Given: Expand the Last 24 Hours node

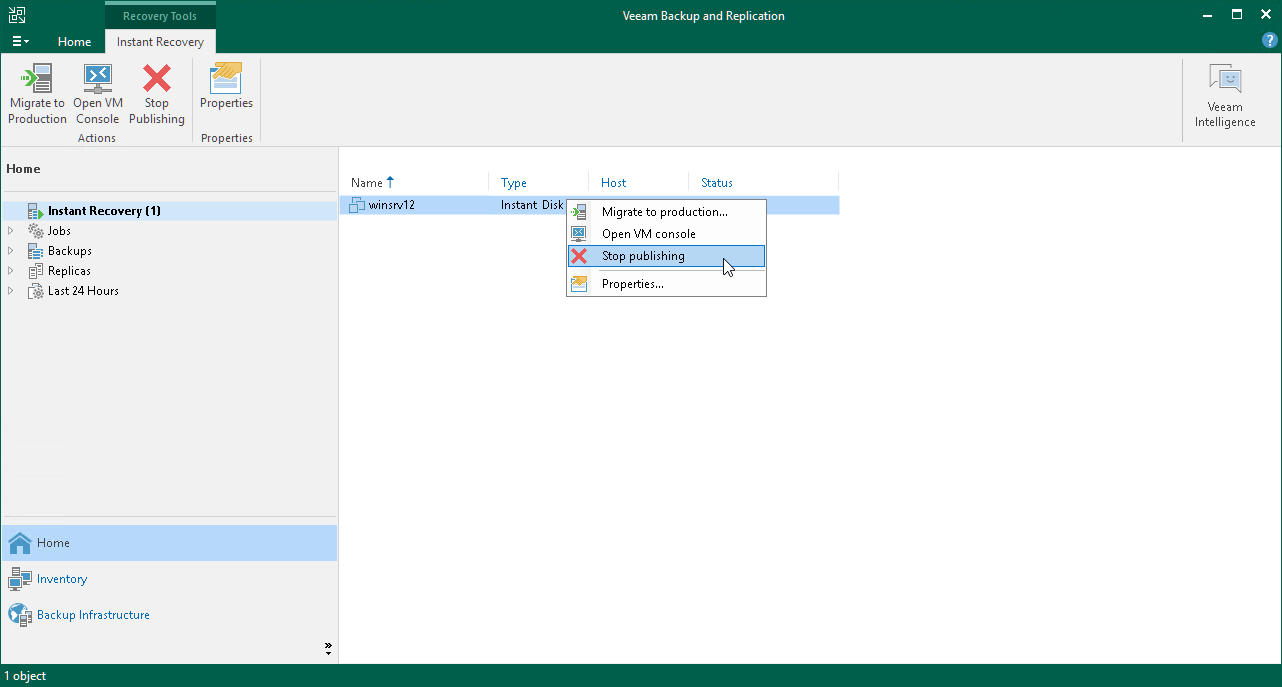Looking at the screenshot, I should pos(10,291).
